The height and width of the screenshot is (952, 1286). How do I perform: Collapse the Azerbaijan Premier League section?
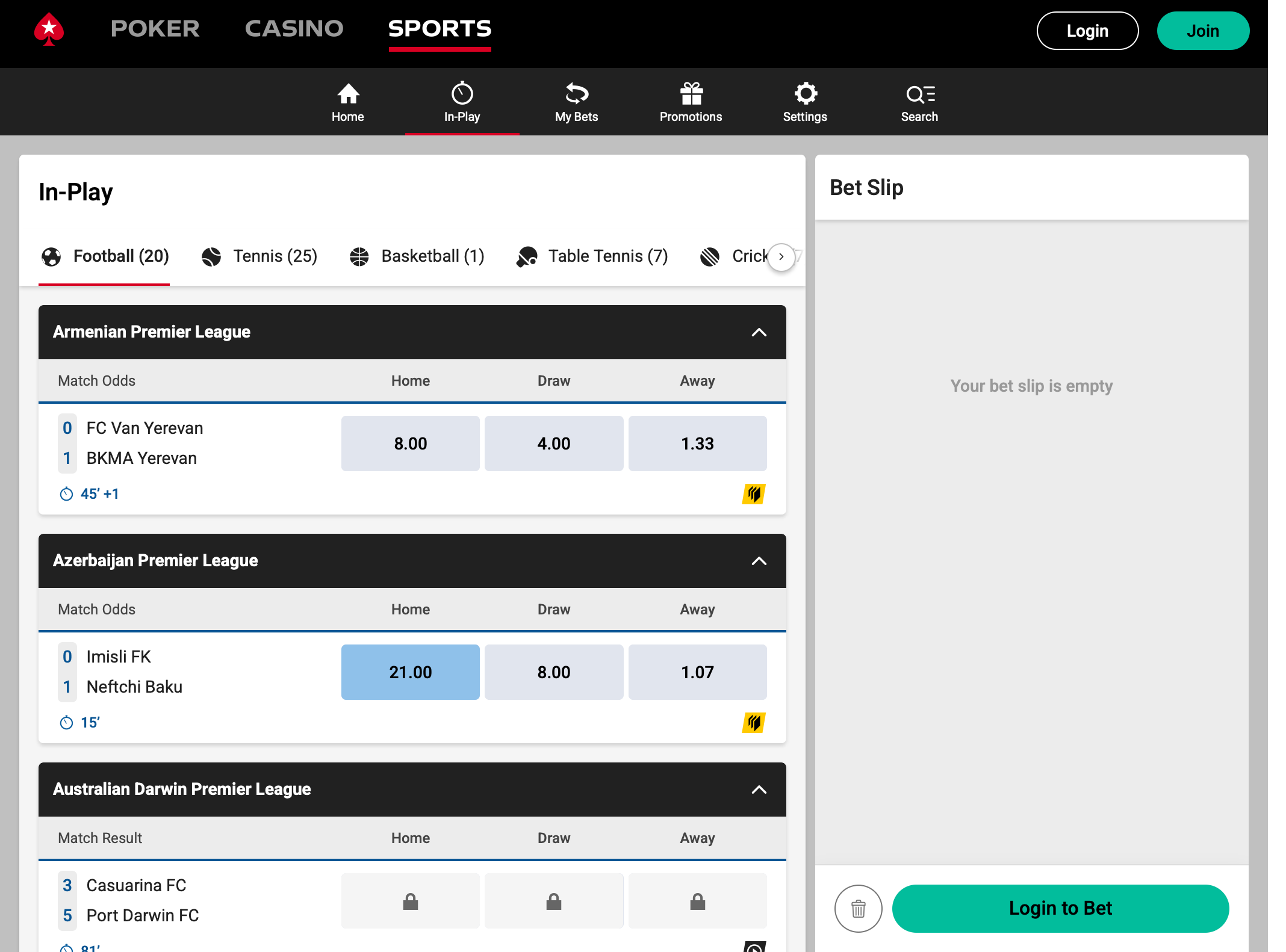(759, 561)
